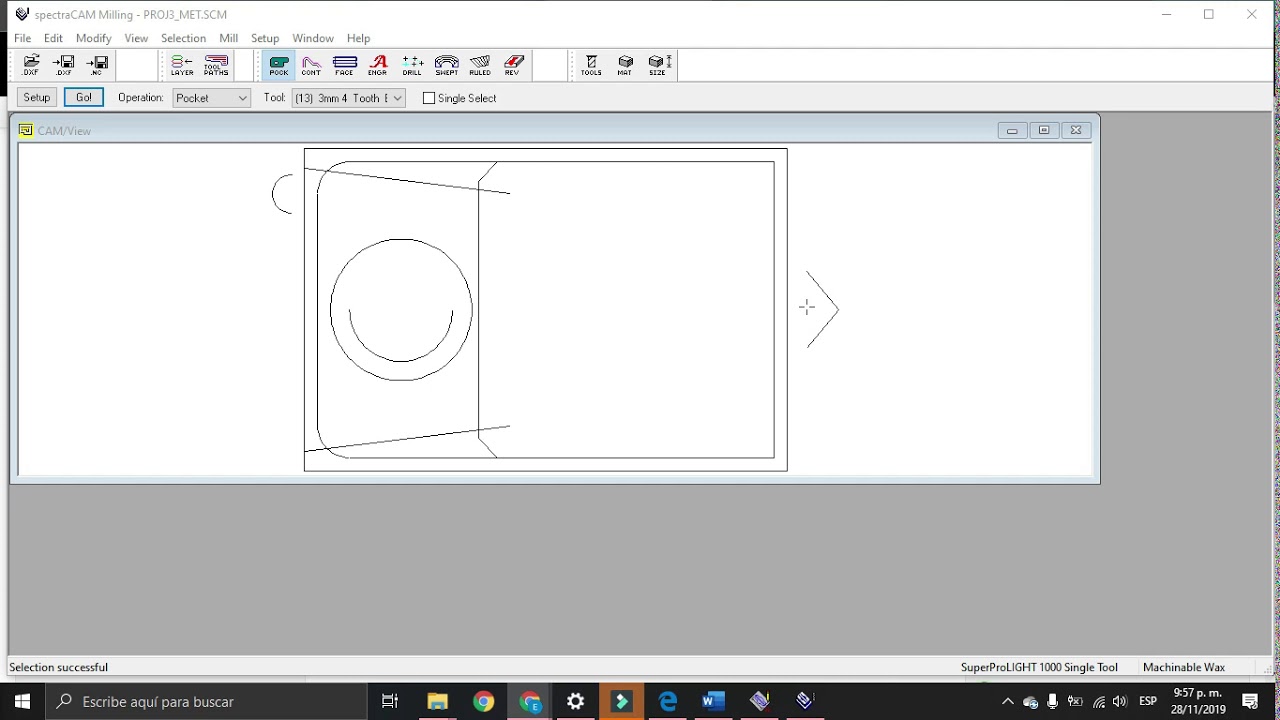
Task: Open Microsoft Edge from the taskbar
Action: click(668, 702)
